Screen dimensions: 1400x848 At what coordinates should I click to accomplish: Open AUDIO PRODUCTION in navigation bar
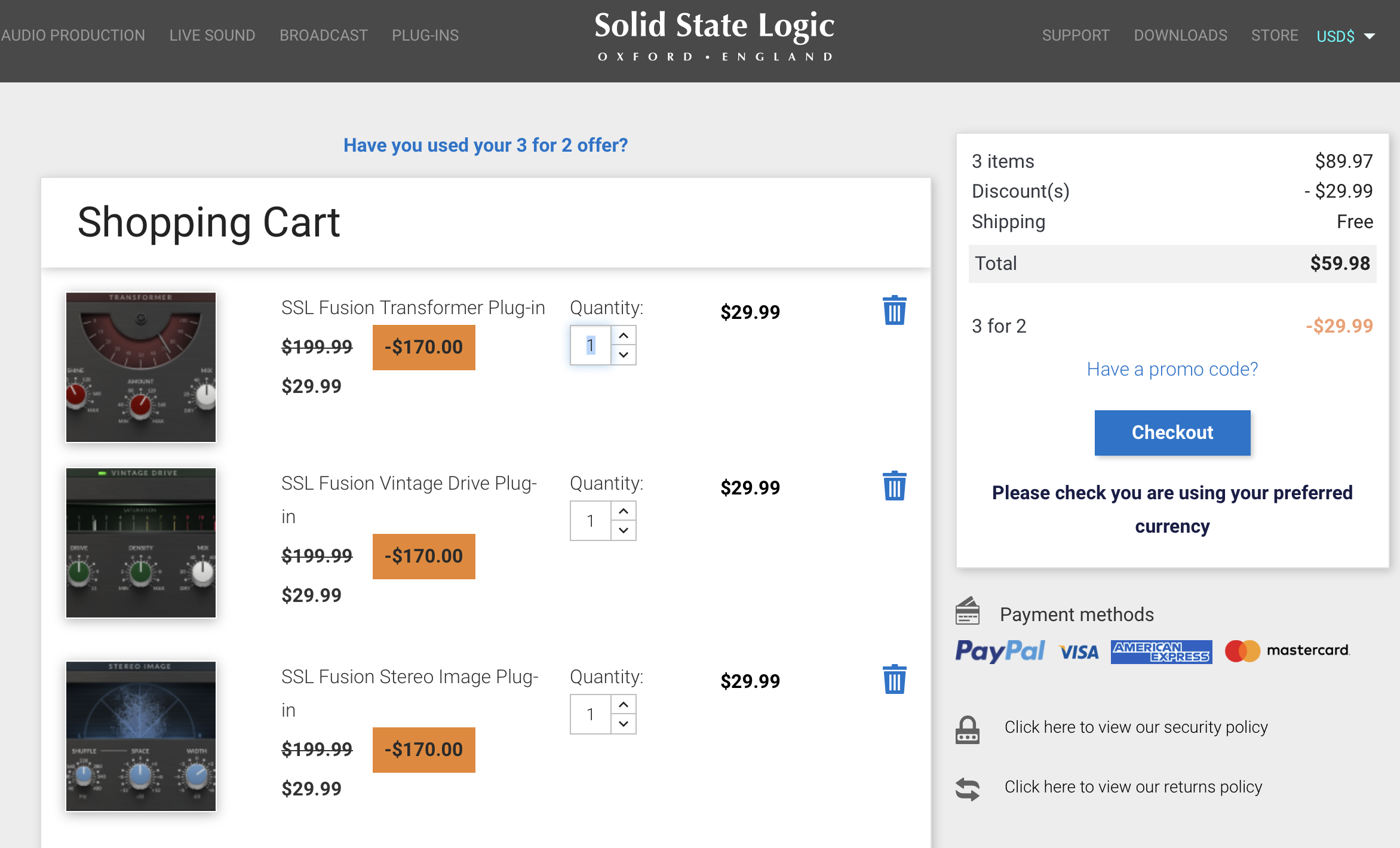point(73,35)
